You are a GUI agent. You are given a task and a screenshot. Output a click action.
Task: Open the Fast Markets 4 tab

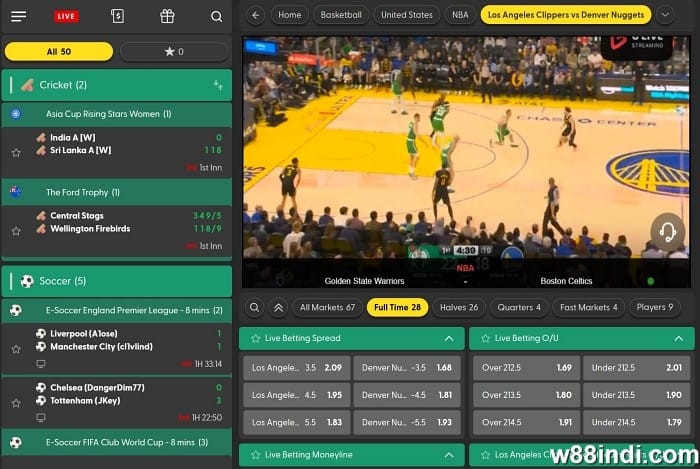coord(588,307)
